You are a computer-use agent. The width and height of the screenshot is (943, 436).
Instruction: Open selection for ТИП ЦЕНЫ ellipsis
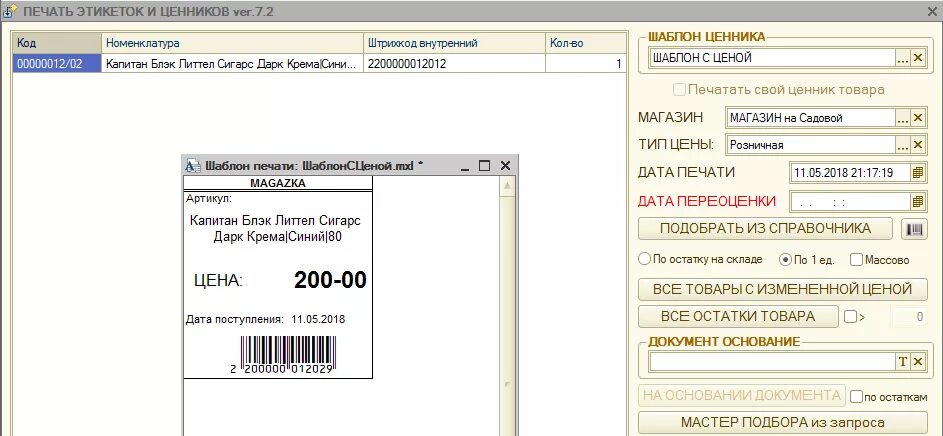pos(903,145)
